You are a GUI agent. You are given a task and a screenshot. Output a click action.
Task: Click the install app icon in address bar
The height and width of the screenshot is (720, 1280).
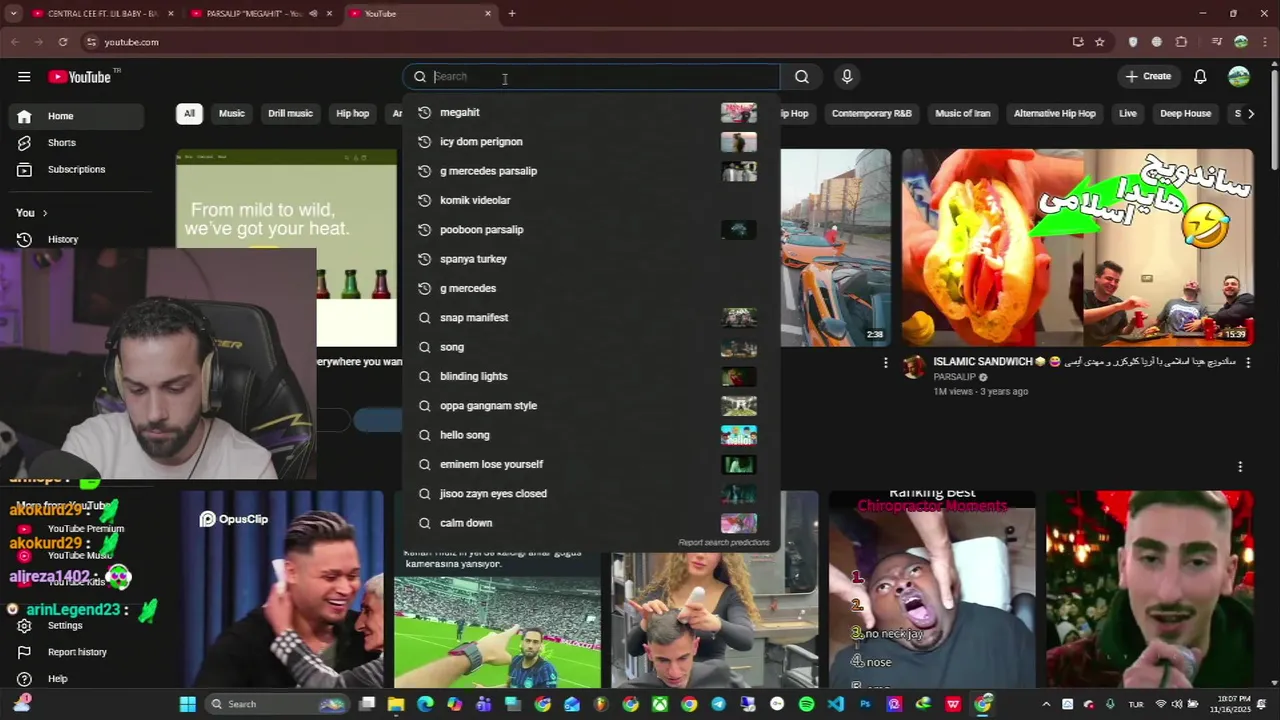(x=1078, y=42)
